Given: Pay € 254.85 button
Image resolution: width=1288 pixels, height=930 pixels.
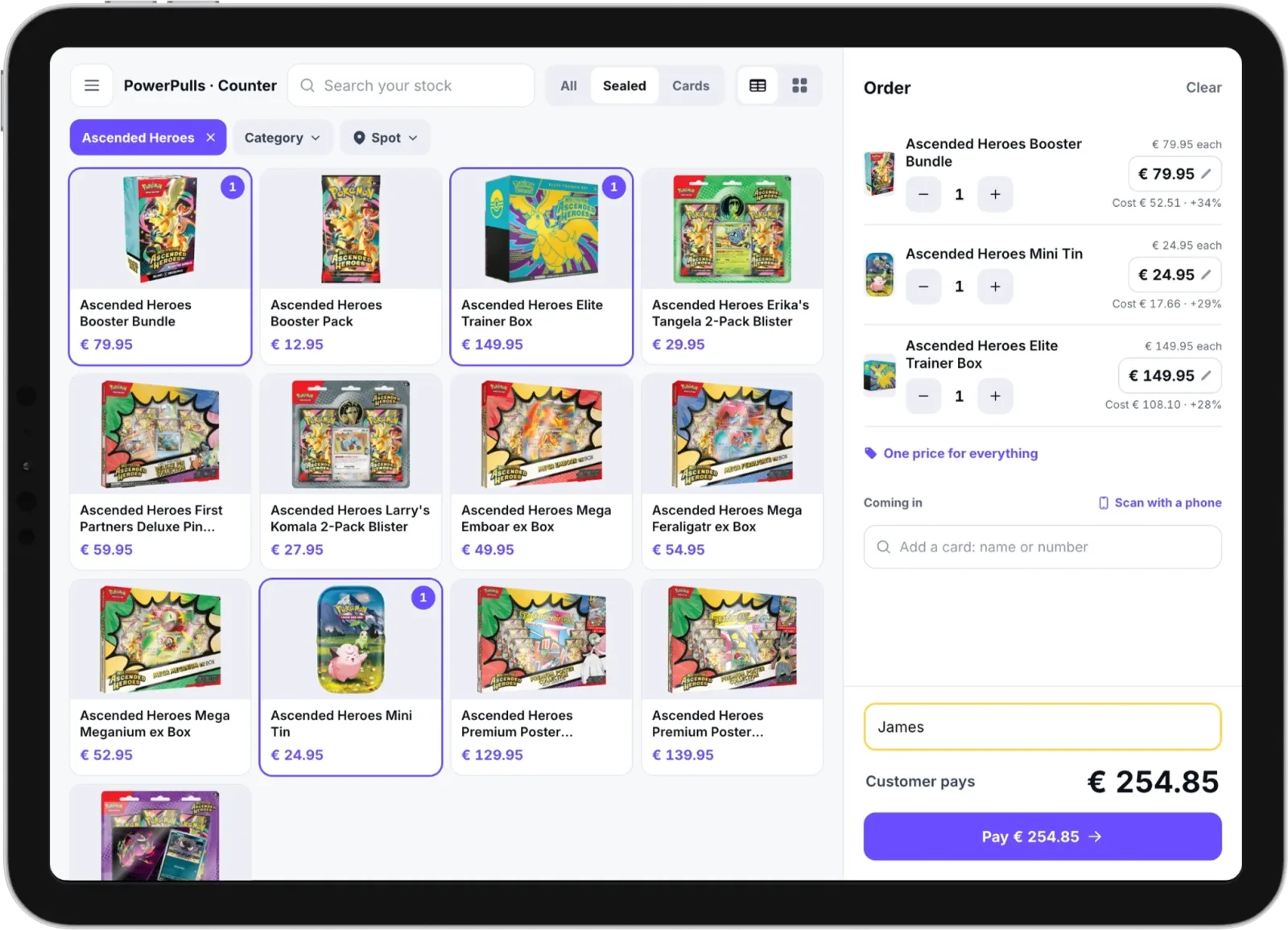Looking at the screenshot, I should pyautogui.click(x=1042, y=837).
